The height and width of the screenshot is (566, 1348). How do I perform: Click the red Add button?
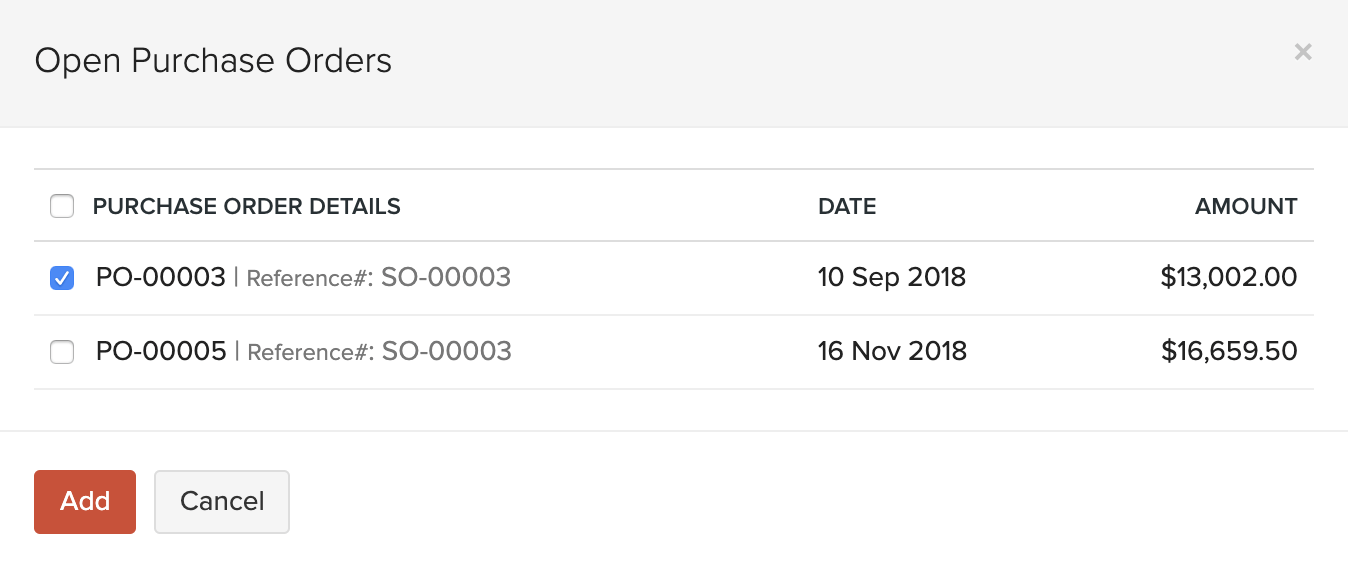coord(85,501)
